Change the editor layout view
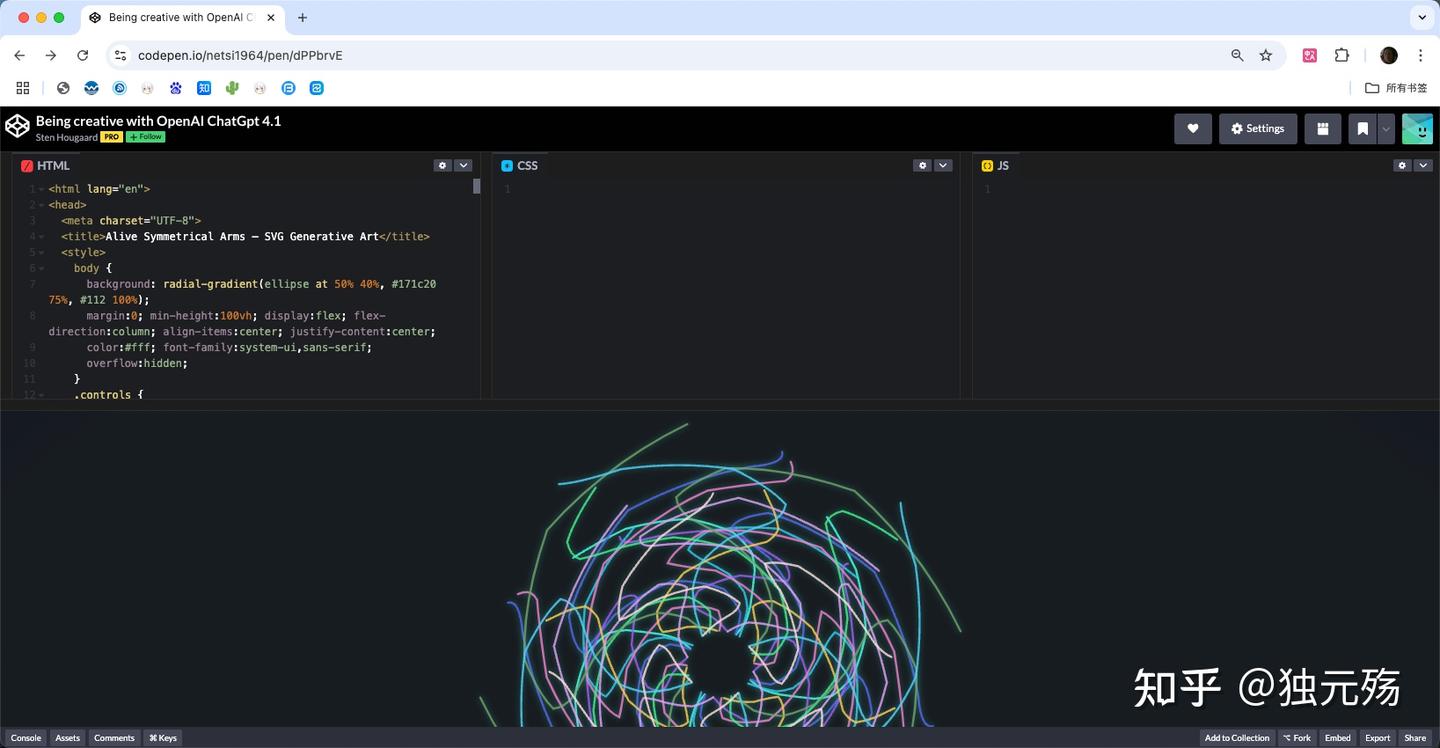This screenshot has width=1440, height=748. point(1323,128)
